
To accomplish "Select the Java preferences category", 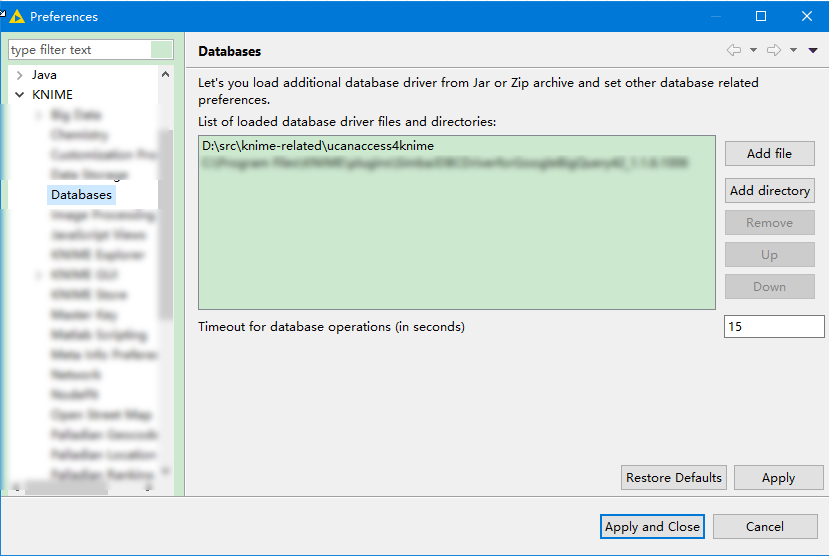I will [x=44, y=75].
